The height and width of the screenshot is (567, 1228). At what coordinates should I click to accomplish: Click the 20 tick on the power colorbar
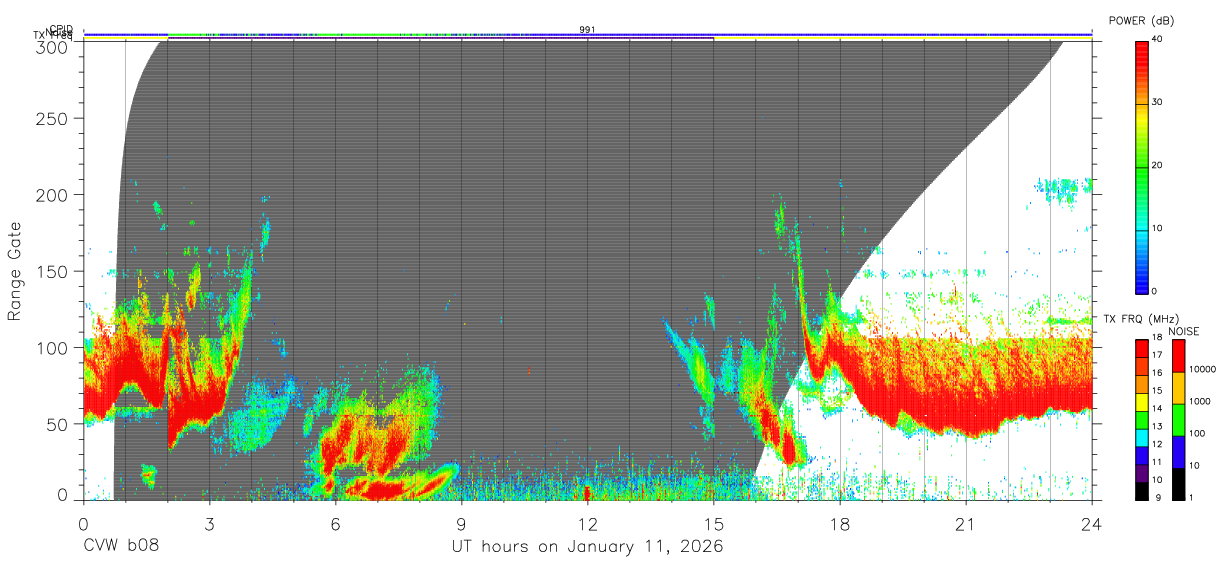1158,165
